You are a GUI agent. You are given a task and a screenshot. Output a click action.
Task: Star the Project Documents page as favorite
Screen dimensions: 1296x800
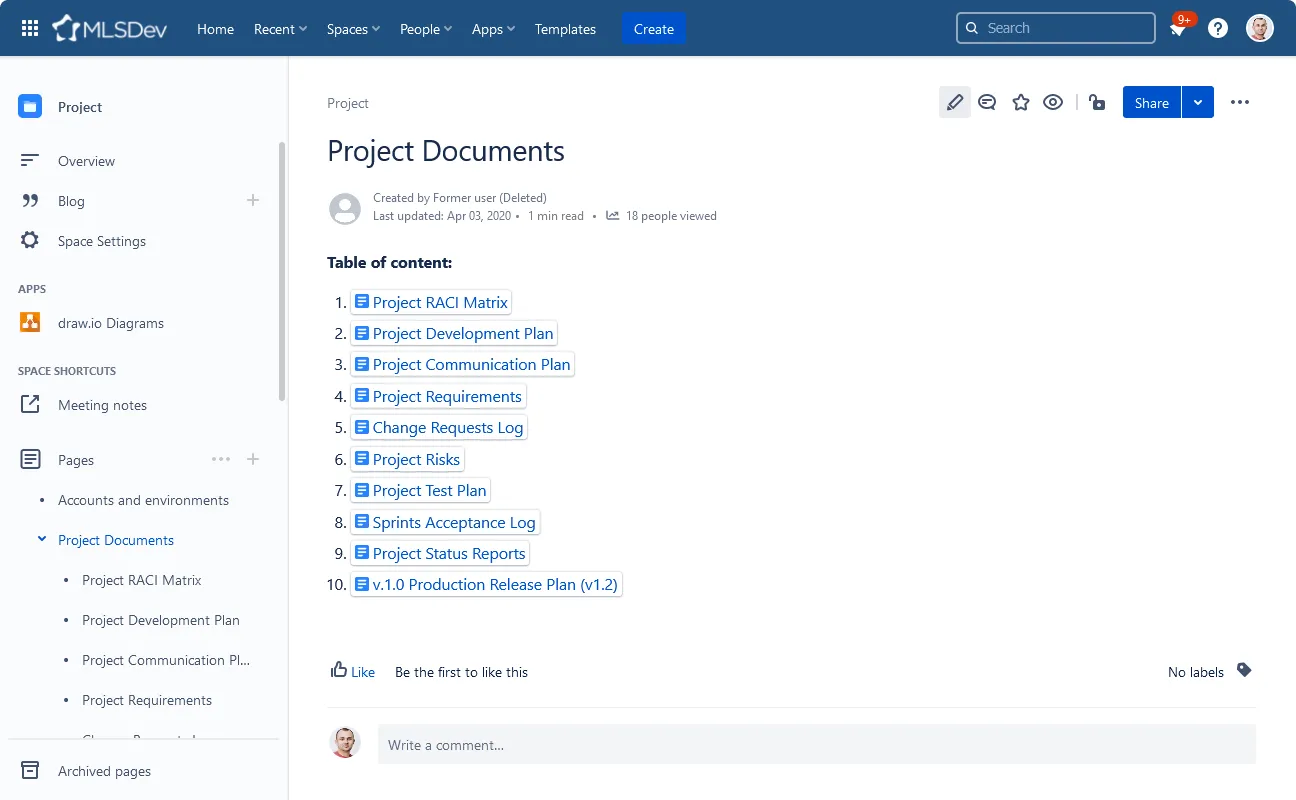1020,102
